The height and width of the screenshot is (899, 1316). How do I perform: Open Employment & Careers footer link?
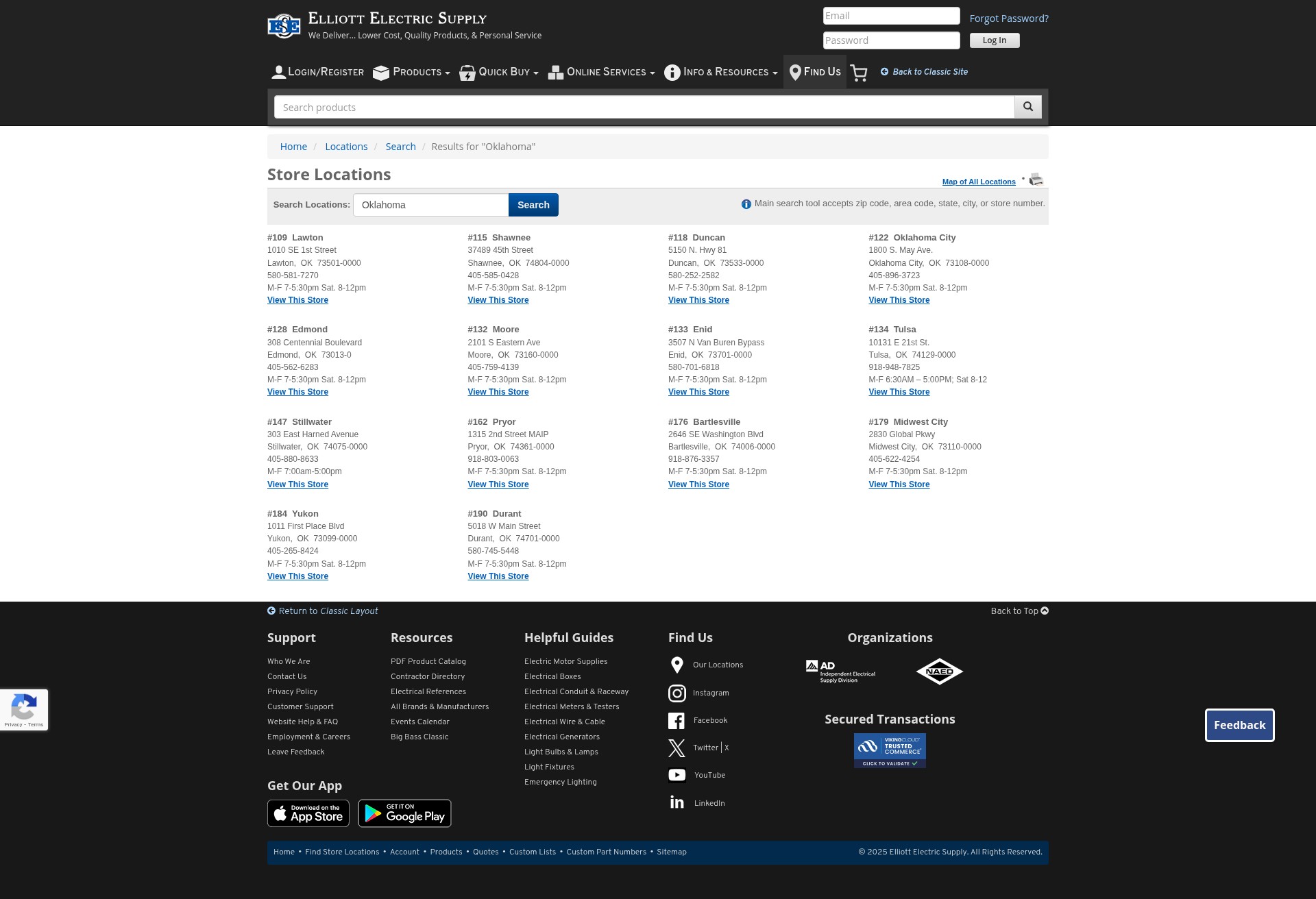click(308, 737)
